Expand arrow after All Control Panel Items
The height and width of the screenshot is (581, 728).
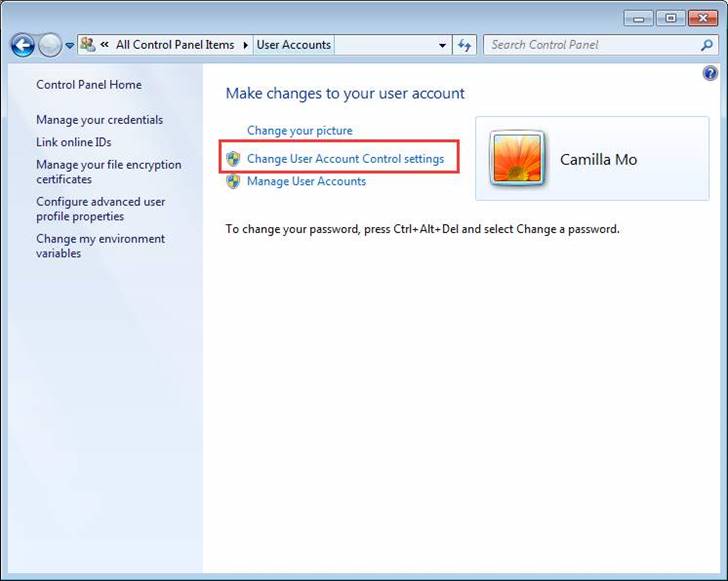tap(245, 45)
